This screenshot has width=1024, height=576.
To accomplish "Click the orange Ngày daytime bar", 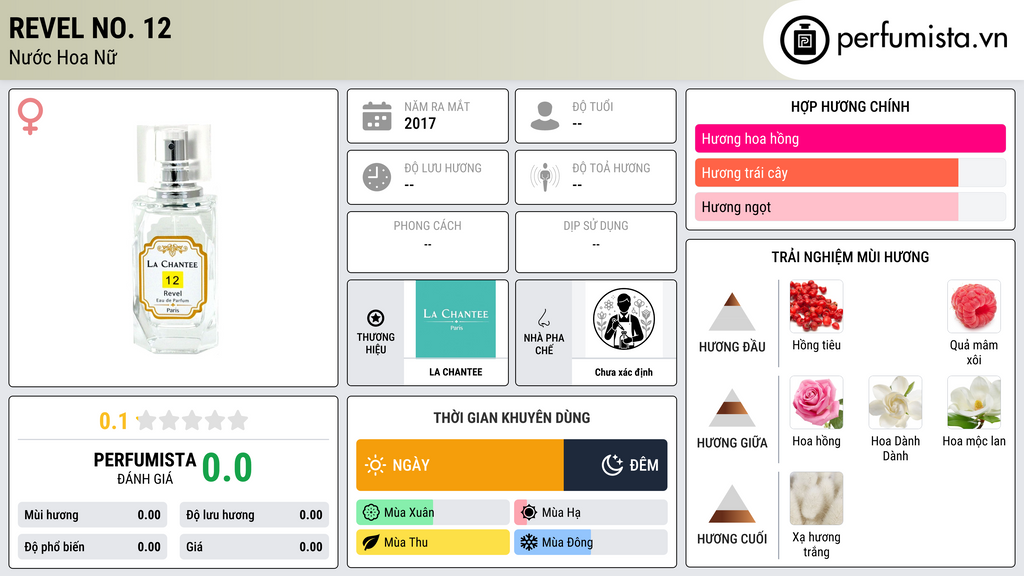I will 460,465.
